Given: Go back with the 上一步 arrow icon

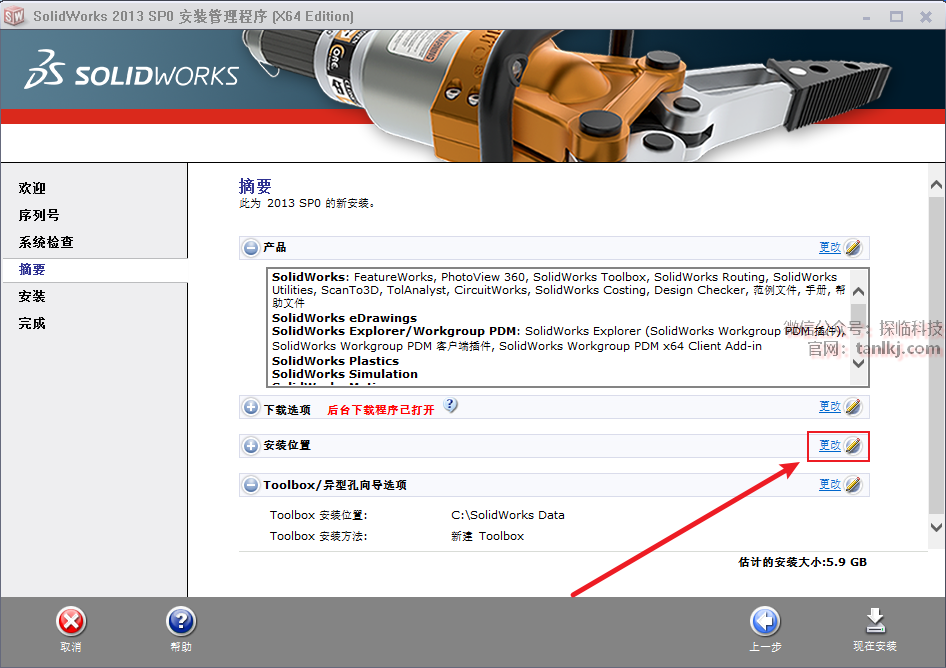Looking at the screenshot, I should (765, 622).
